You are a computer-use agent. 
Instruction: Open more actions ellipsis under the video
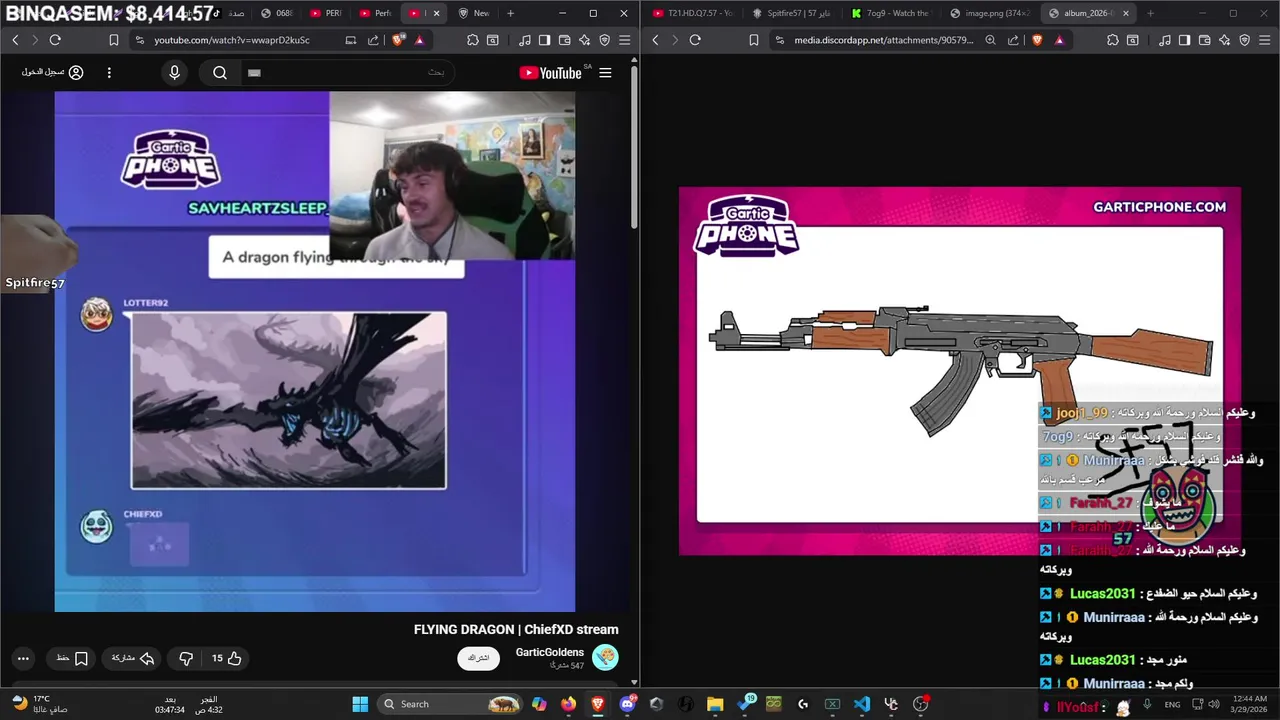pos(23,658)
